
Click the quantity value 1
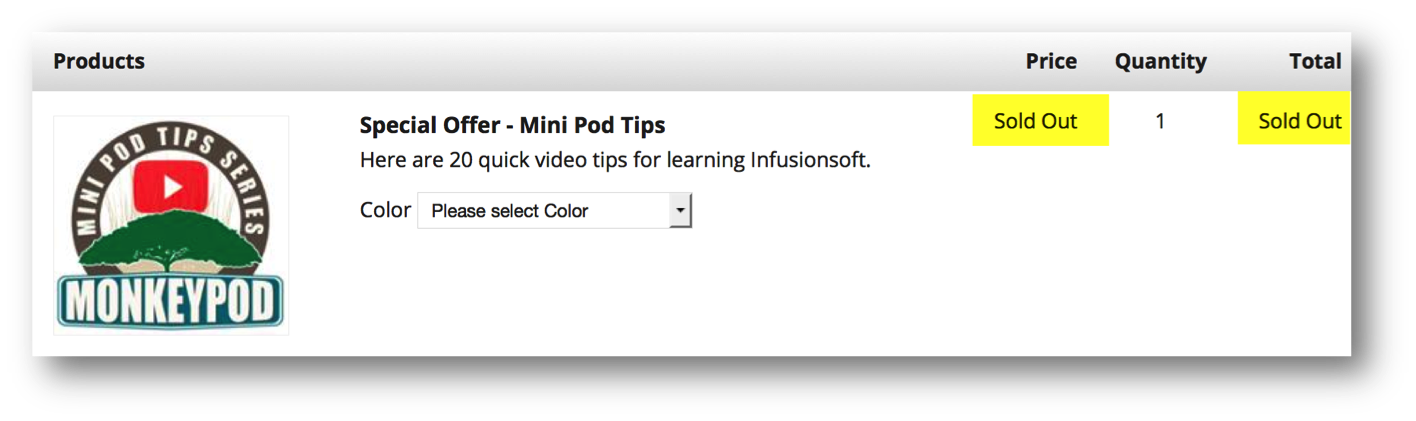[x=1160, y=121]
